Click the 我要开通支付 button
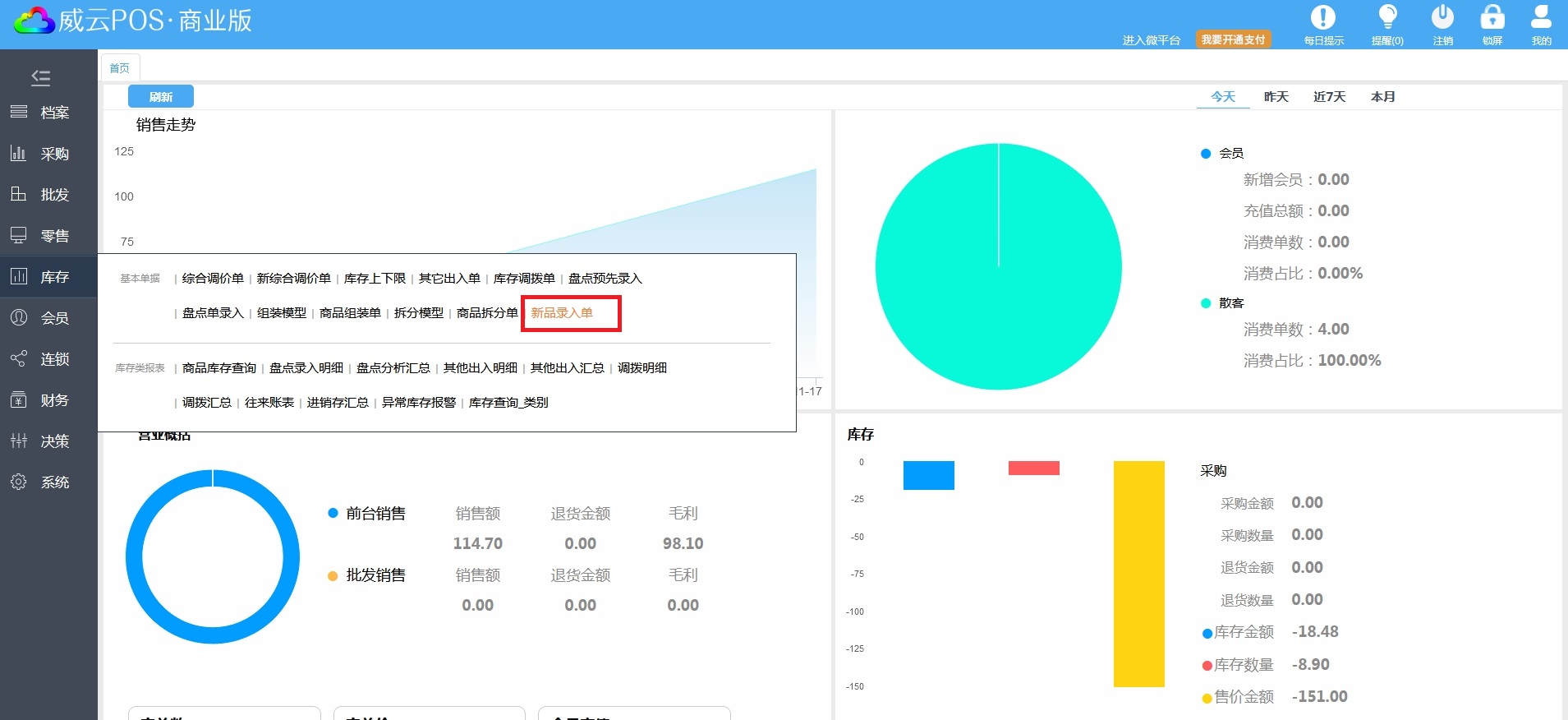The image size is (1568, 720). (1233, 39)
